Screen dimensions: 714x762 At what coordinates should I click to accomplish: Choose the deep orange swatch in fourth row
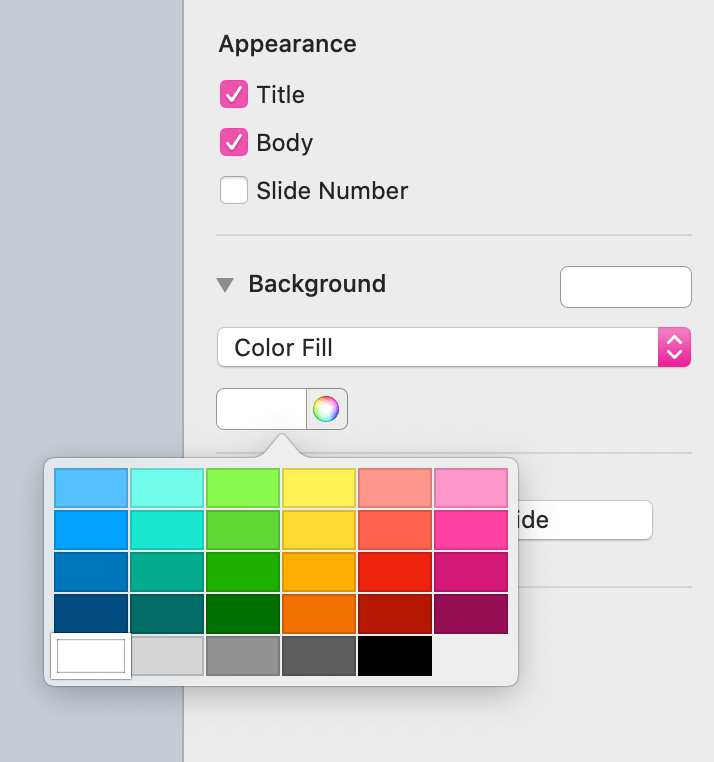[x=319, y=613]
